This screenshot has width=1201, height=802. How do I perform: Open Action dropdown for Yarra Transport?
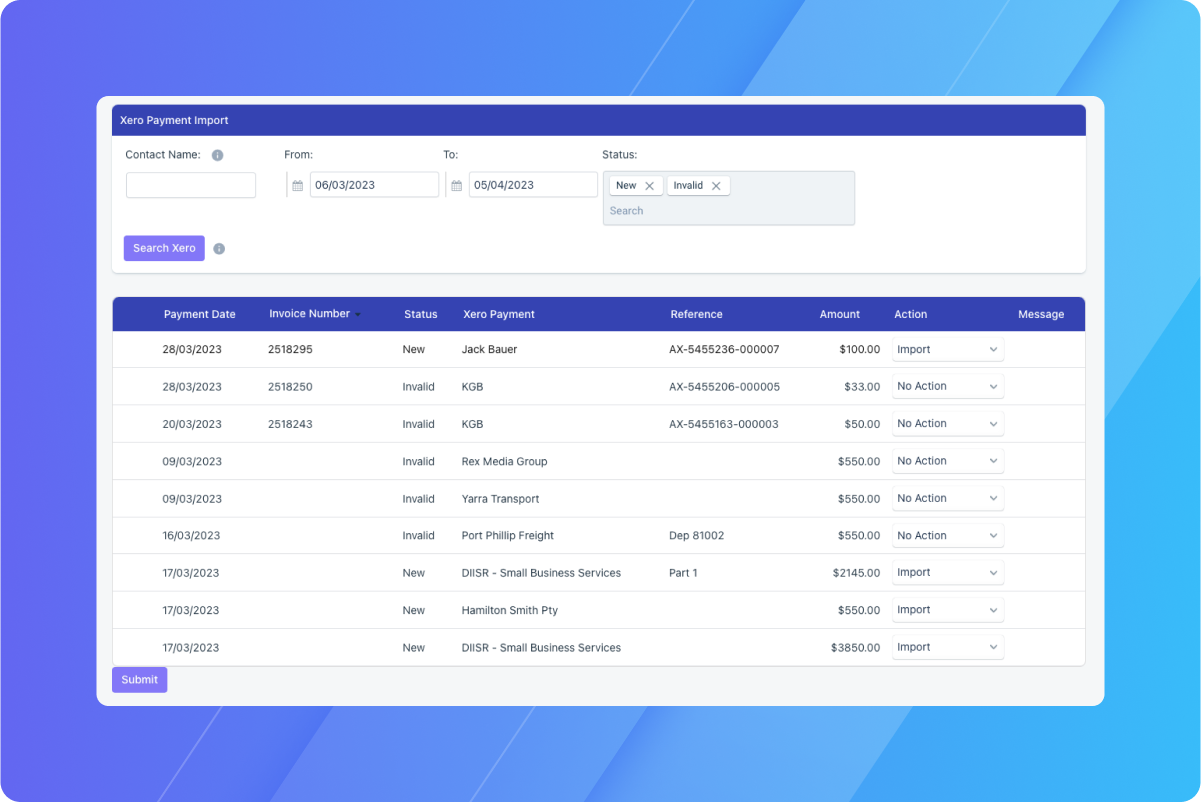pyautogui.click(x=947, y=498)
